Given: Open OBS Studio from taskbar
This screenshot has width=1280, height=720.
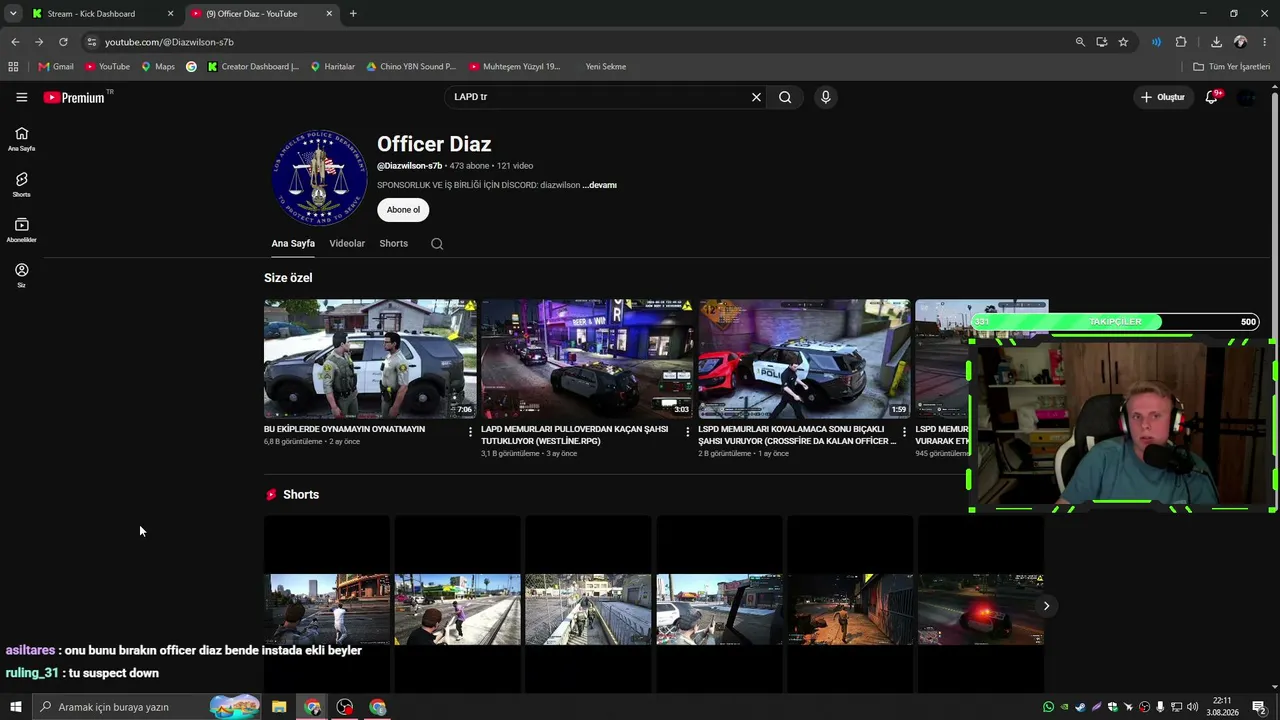Looking at the screenshot, I should [345, 707].
